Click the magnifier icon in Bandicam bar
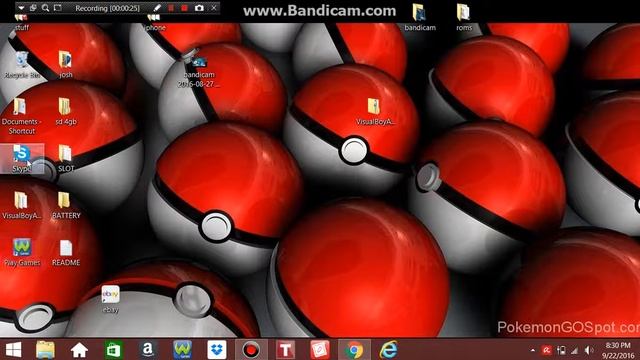640x360 pixels. coord(45,8)
